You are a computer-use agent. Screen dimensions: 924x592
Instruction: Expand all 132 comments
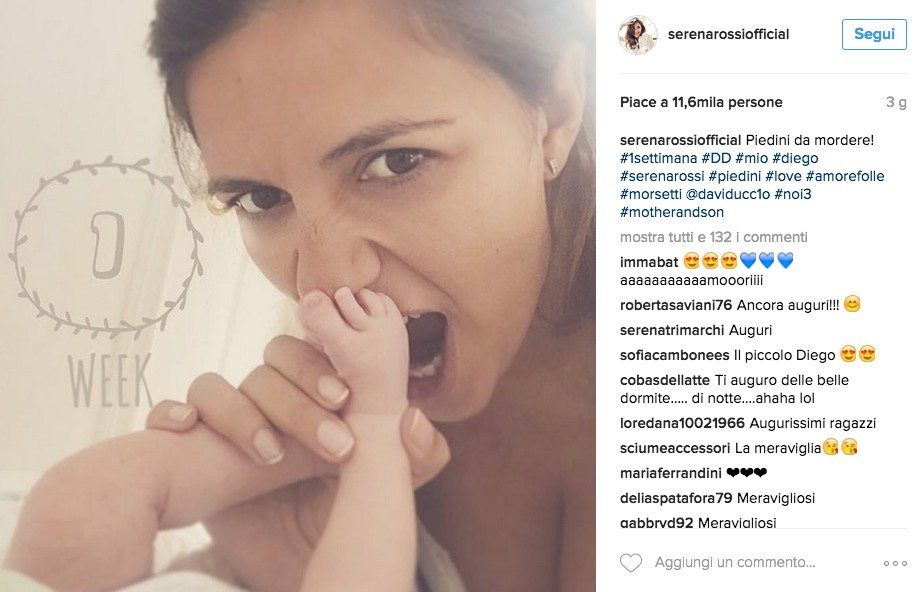click(714, 237)
